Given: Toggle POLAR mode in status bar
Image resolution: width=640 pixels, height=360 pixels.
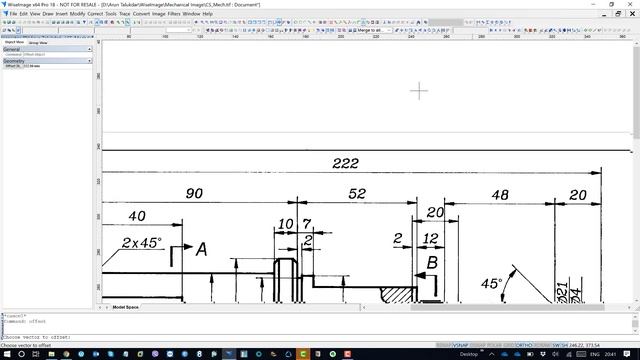Looking at the screenshot, I should tap(494, 345).
